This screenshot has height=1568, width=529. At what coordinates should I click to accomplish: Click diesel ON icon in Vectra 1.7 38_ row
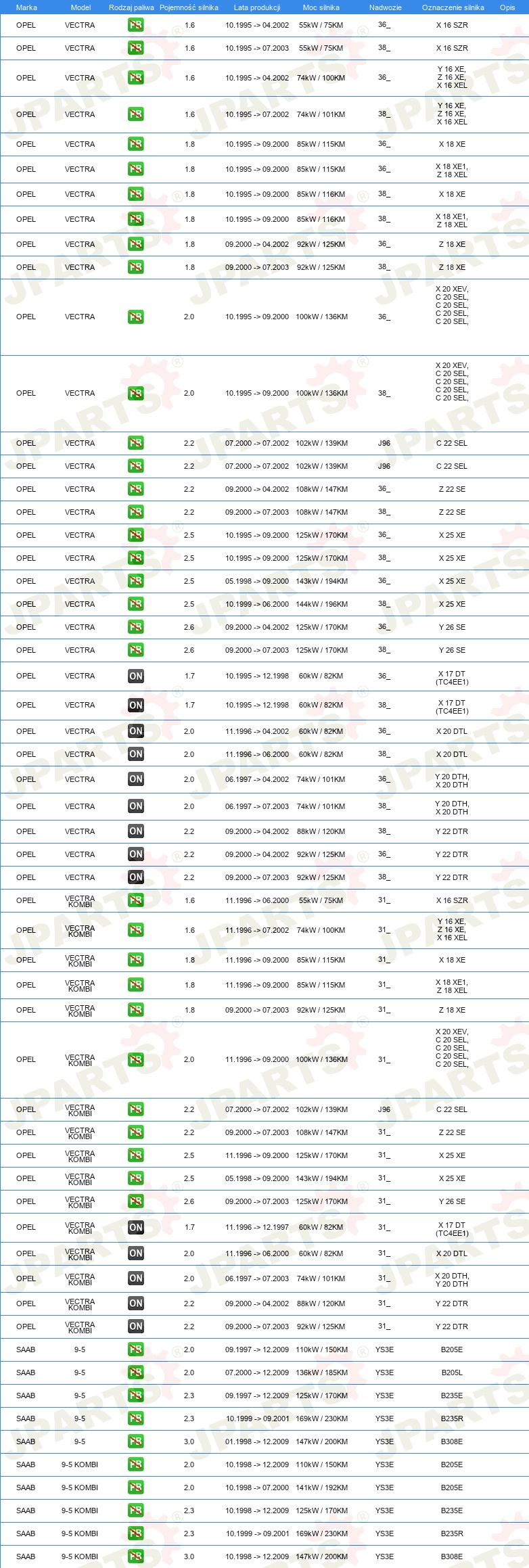[x=136, y=705]
